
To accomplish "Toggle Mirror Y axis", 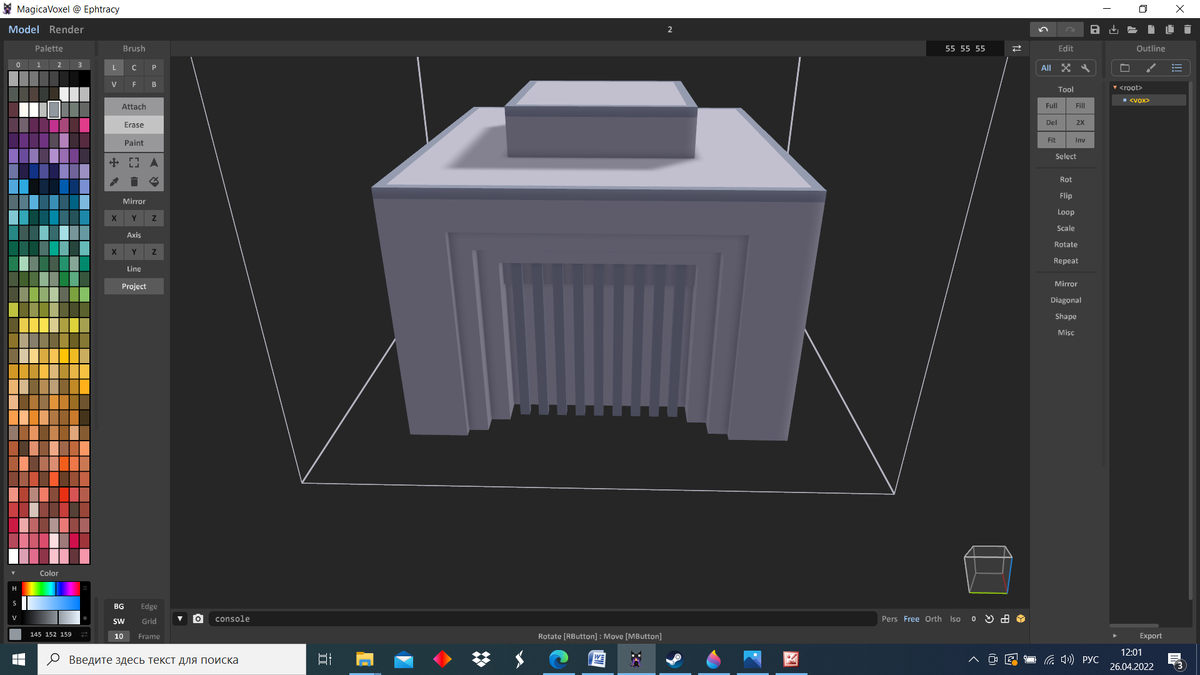I will point(134,218).
